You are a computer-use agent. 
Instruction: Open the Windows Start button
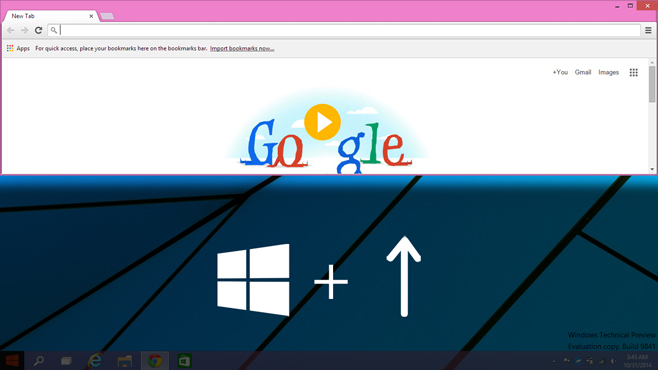tap(12, 360)
